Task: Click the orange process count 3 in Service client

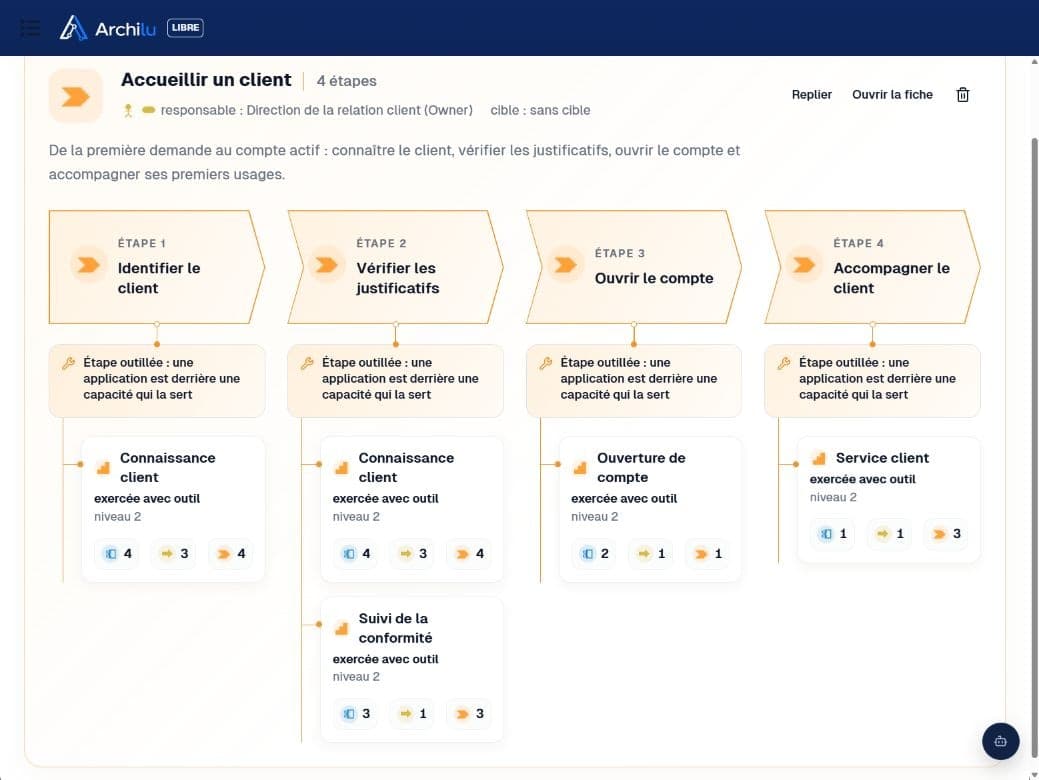Action: point(947,533)
